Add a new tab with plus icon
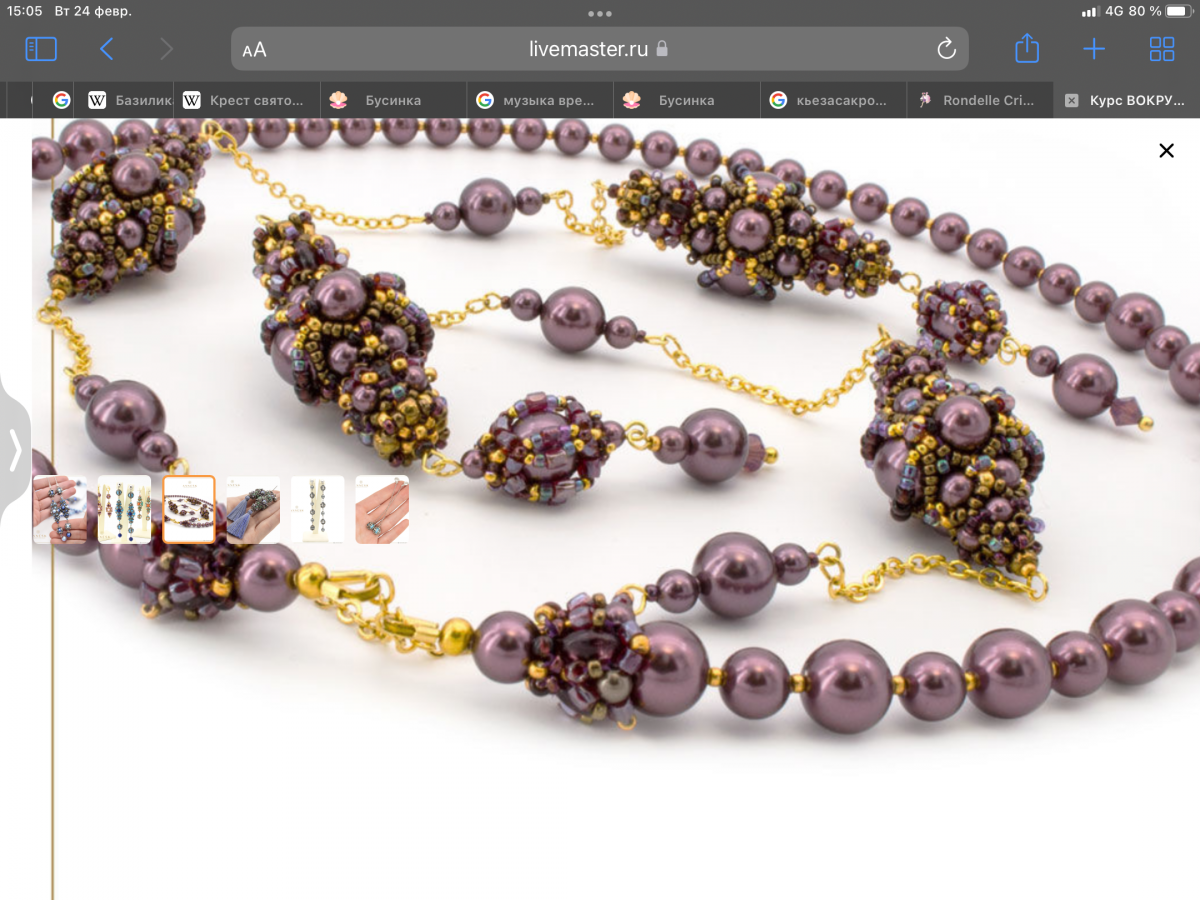The image size is (1200, 900). point(1094,49)
